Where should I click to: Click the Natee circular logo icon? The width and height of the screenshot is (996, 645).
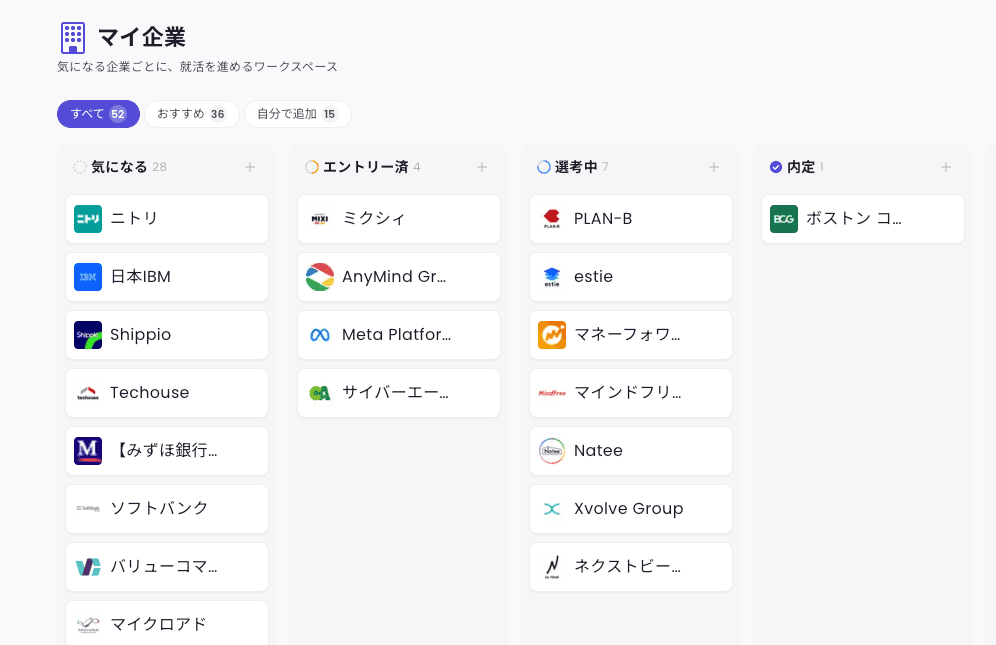click(x=552, y=451)
